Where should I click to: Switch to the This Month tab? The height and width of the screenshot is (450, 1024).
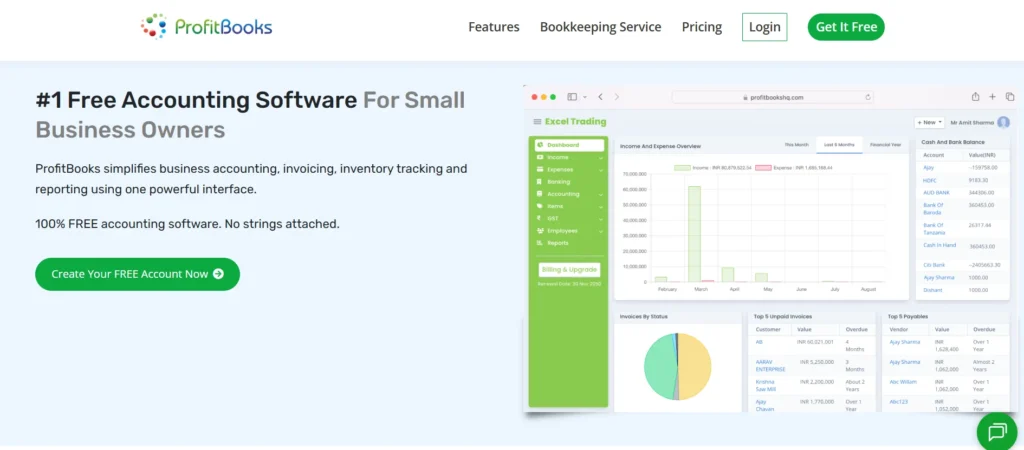[x=796, y=145]
